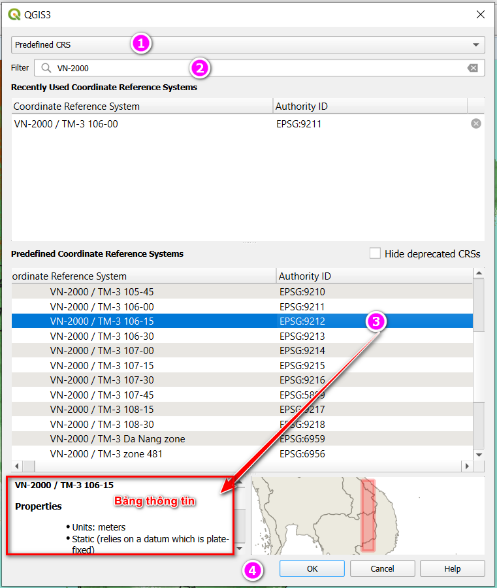This screenshot has height=588, width=497.
Task: Click the up arrow of the CRS list scrollbar
Action: [x=479, y=273]
